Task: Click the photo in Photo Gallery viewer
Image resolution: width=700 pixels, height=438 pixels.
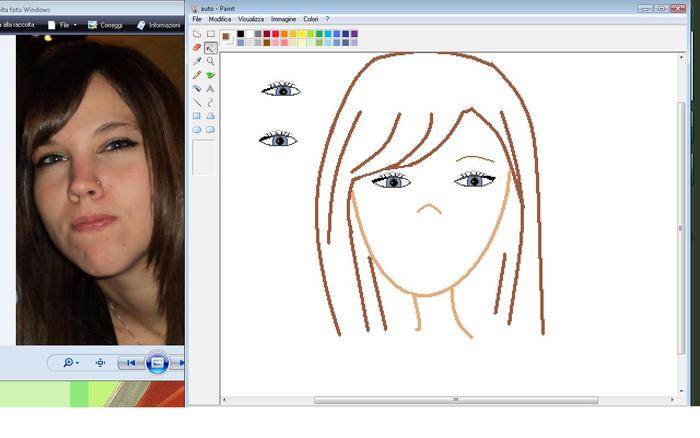Action: 100,190
